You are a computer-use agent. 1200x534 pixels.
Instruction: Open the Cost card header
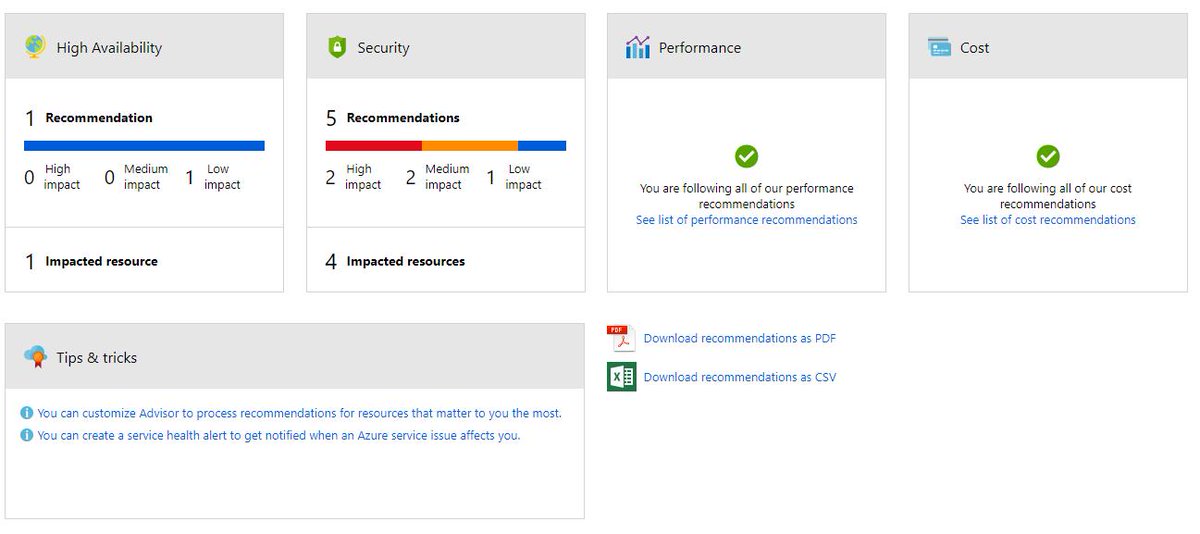(1048, 46)
